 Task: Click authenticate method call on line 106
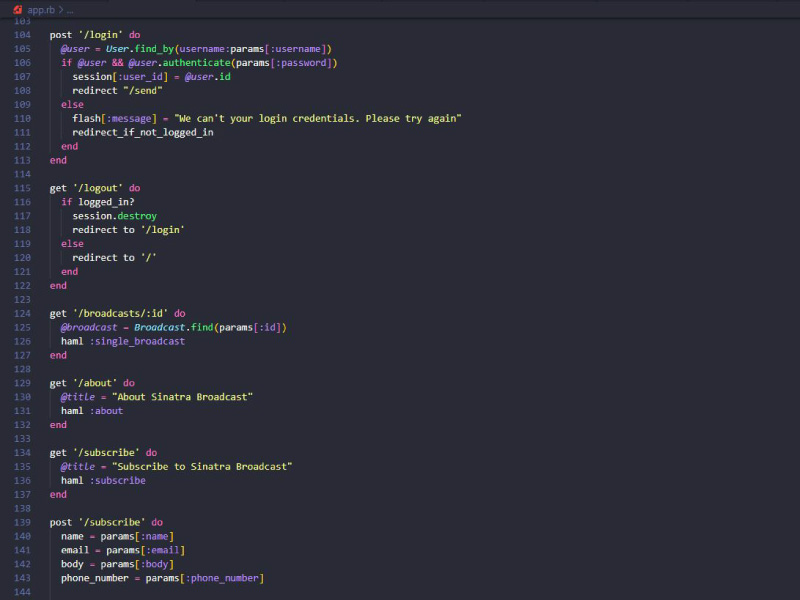(x=196, y=63)
